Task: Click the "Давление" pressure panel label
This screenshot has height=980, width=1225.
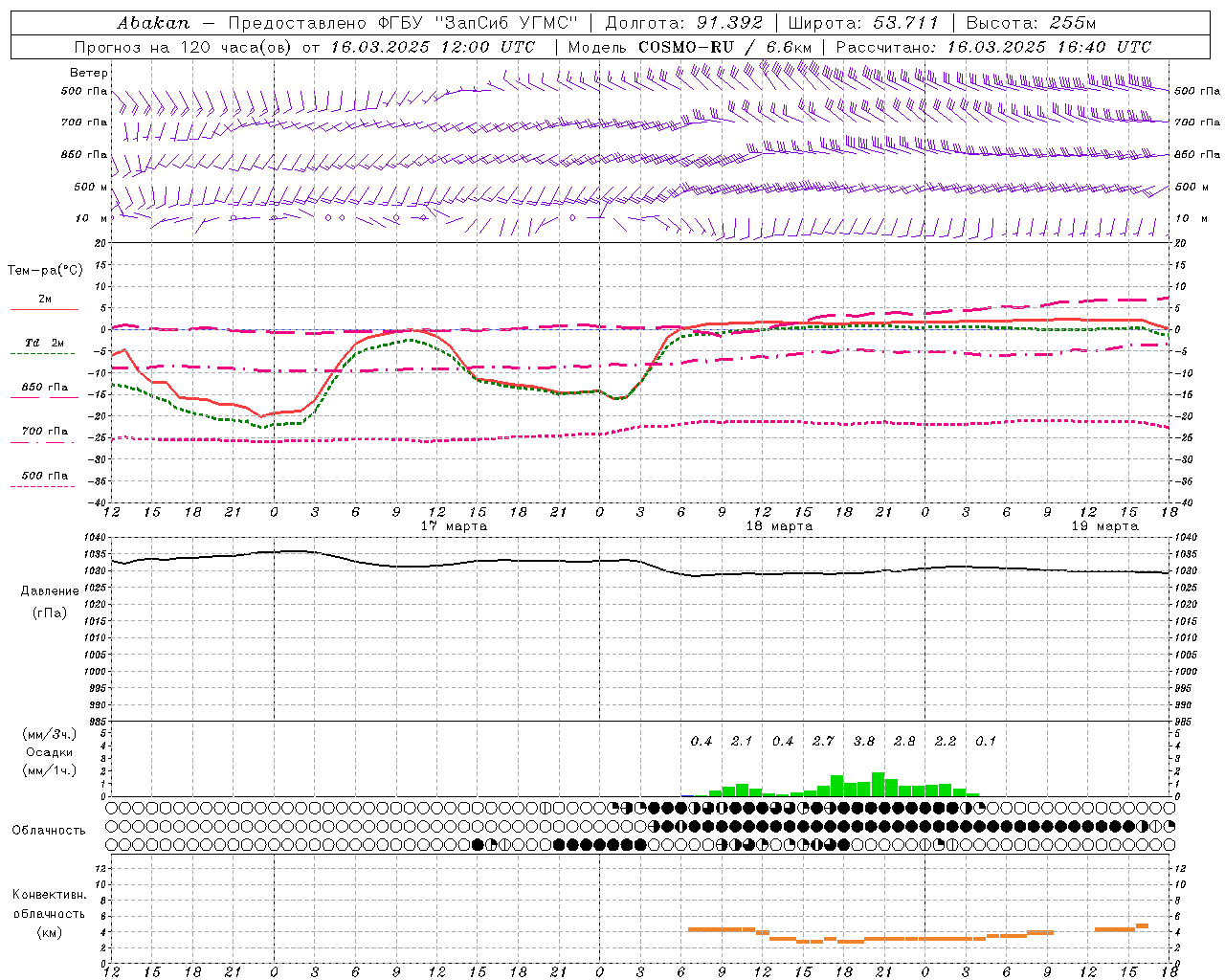Action: click(x=49, y=591)
